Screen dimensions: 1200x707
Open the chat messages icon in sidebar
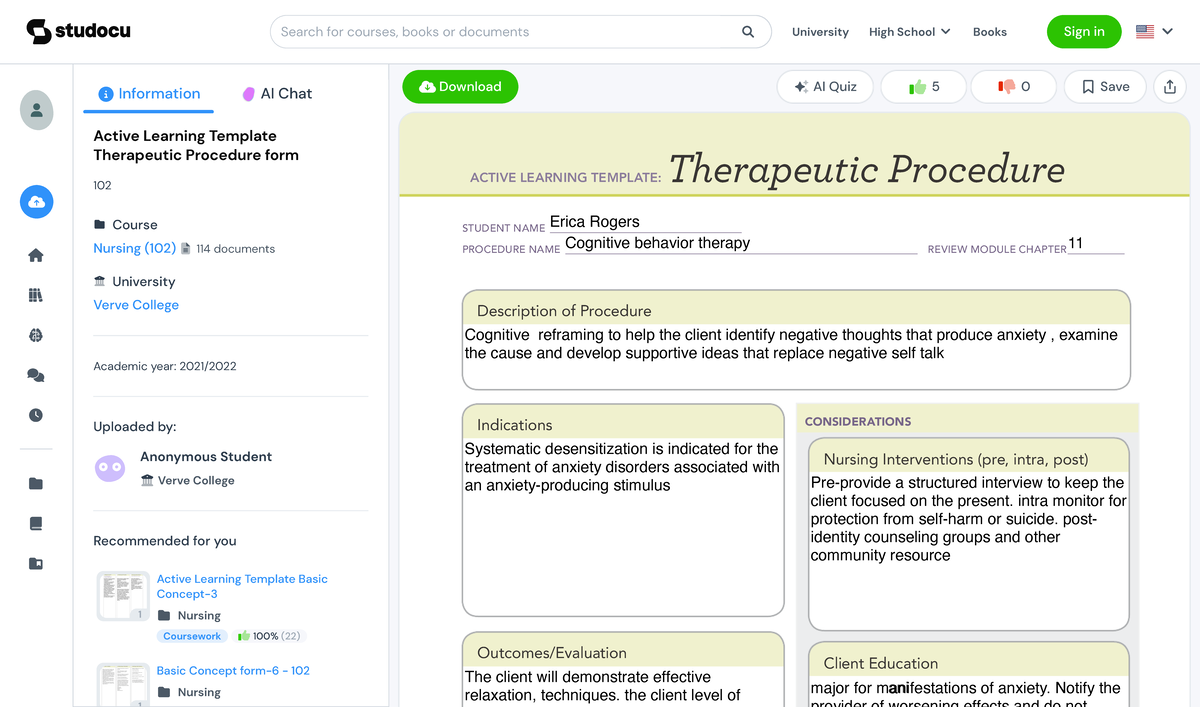36,375
